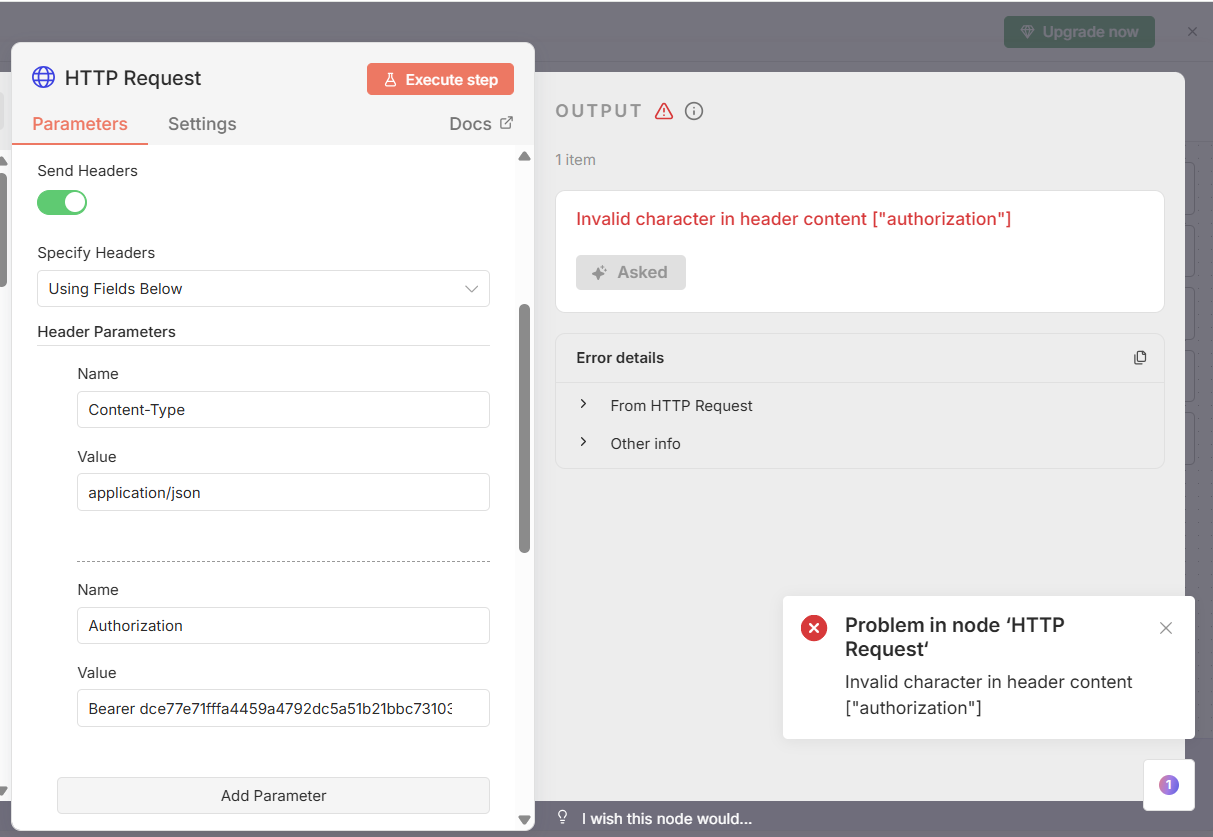Image resolution: width=1213 pixels, height=837 pixels.
Task: Switch to the Settings tab
Action: pos(202,124)
